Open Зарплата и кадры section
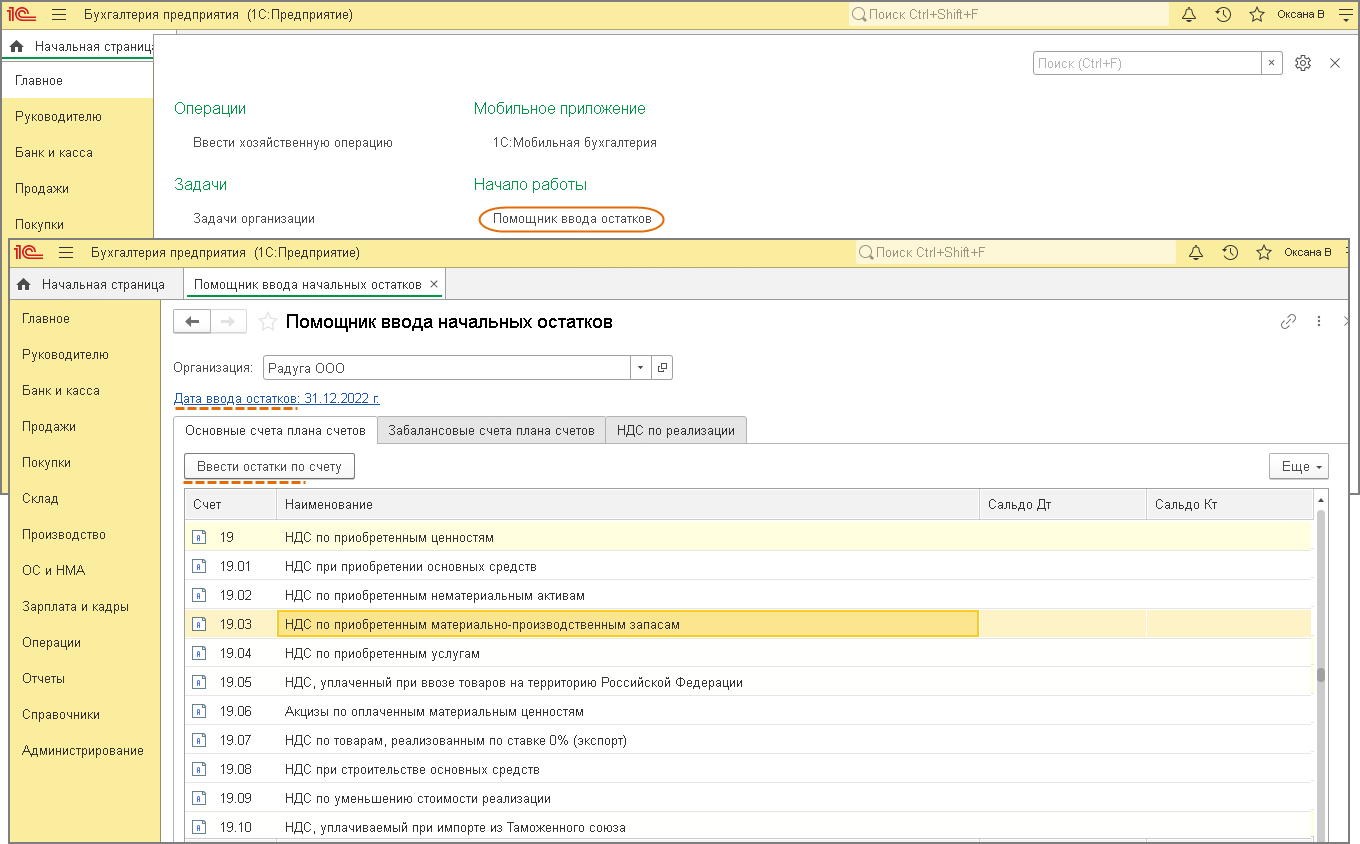 (x=75, y=606)
